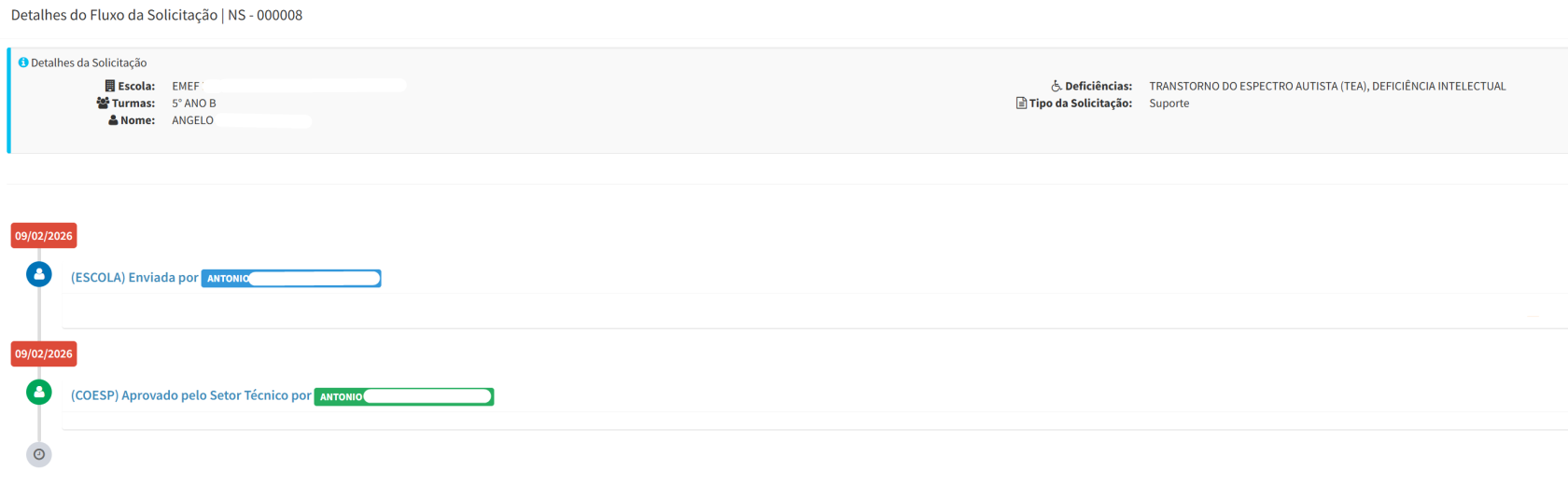Click the person icon next to Nome

pyautogui.click(x=113, y=120)
